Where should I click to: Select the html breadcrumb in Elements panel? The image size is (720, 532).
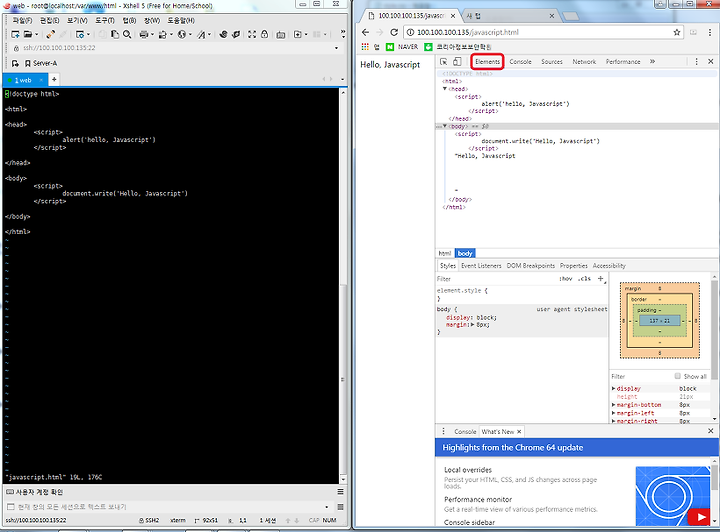[444, 253]
